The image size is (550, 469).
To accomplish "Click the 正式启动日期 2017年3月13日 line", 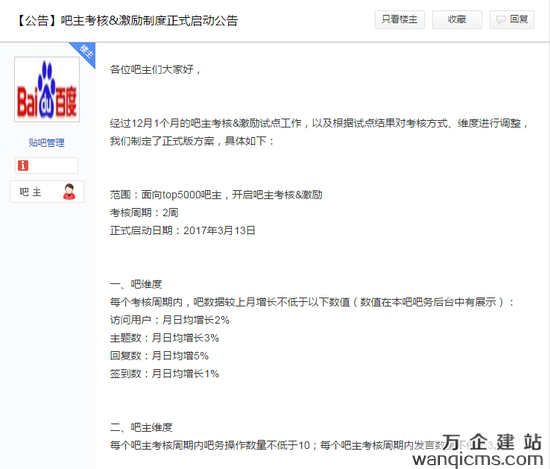I will pos(182,230).
